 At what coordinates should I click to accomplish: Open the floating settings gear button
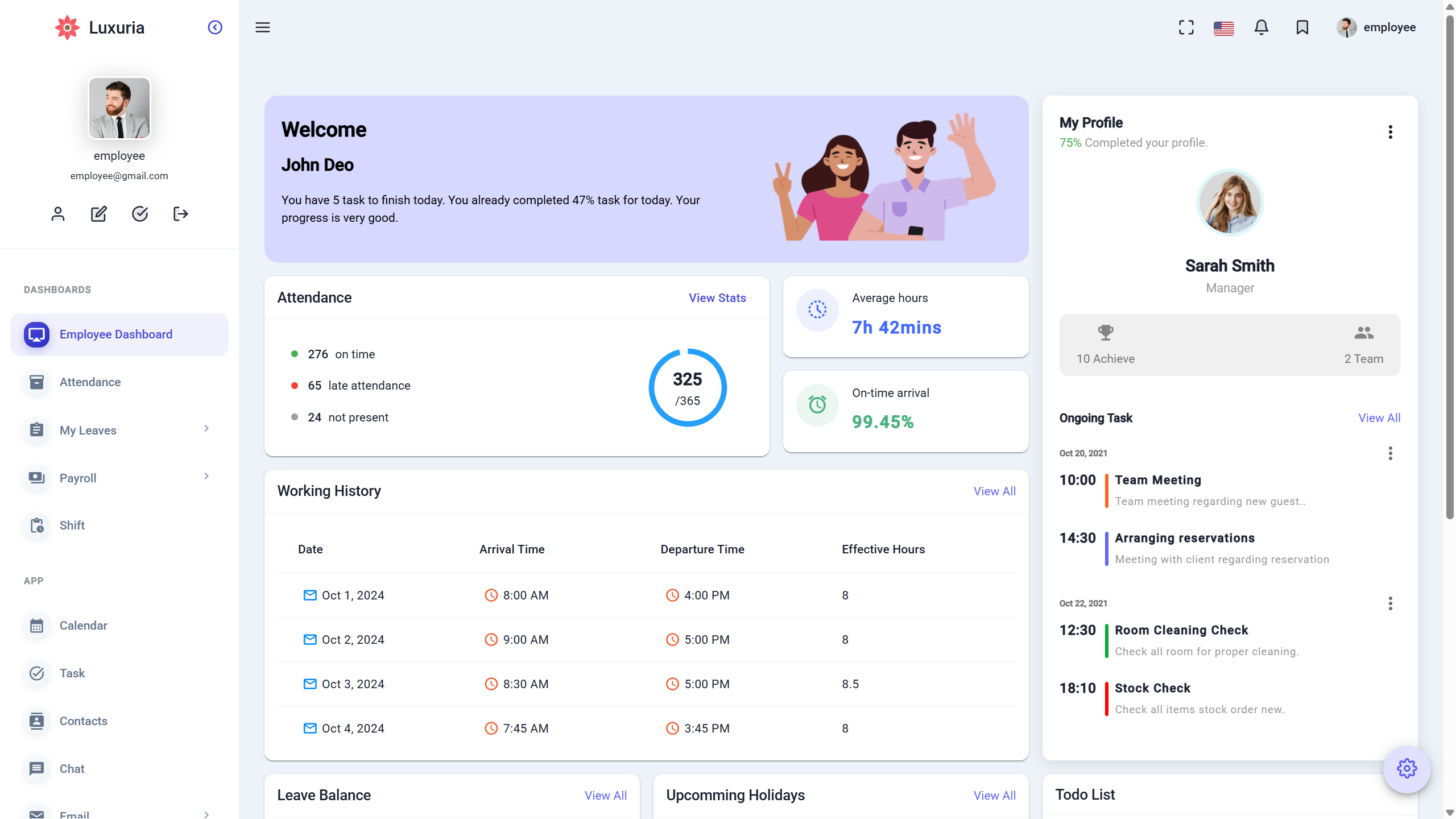click(1407, 769)
